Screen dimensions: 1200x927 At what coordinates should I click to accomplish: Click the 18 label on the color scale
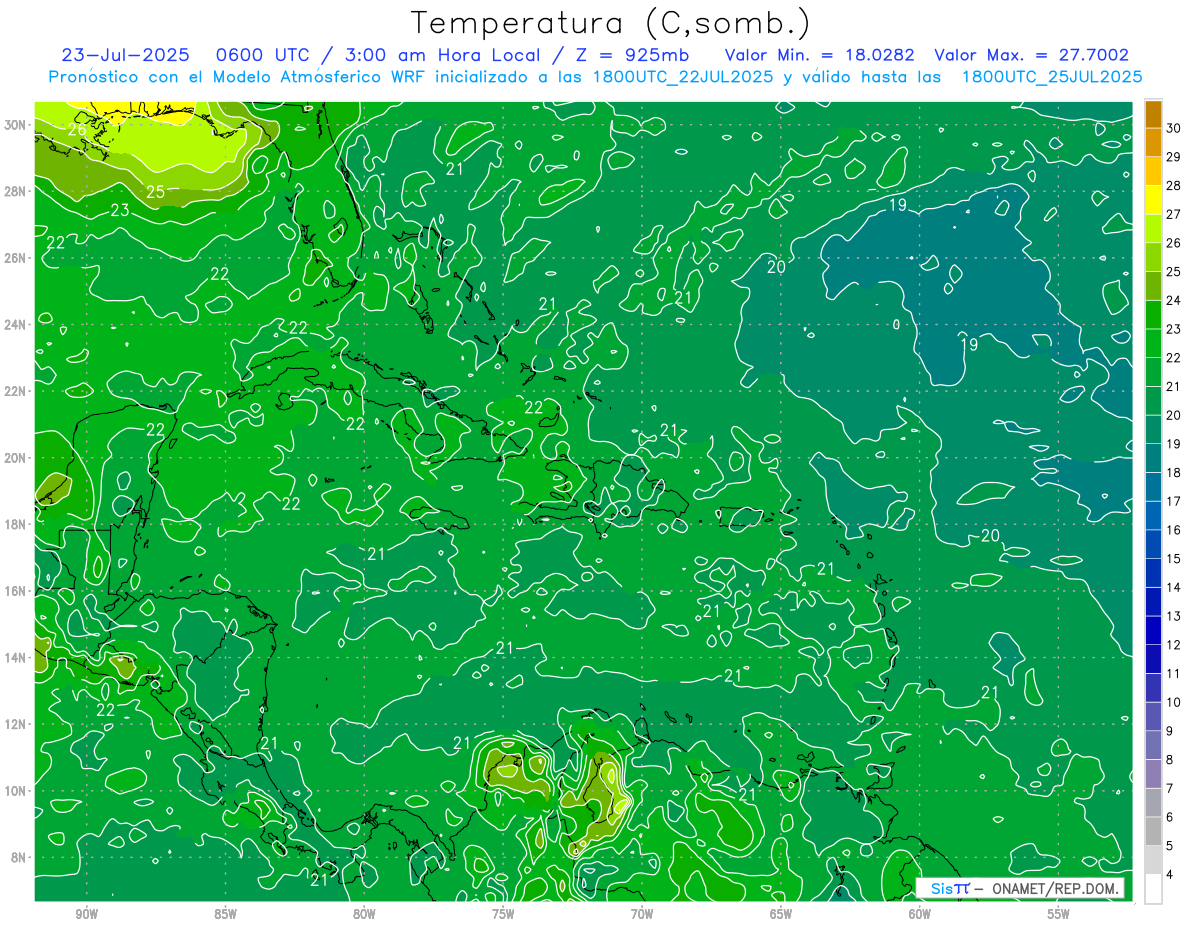[1174, 472]
